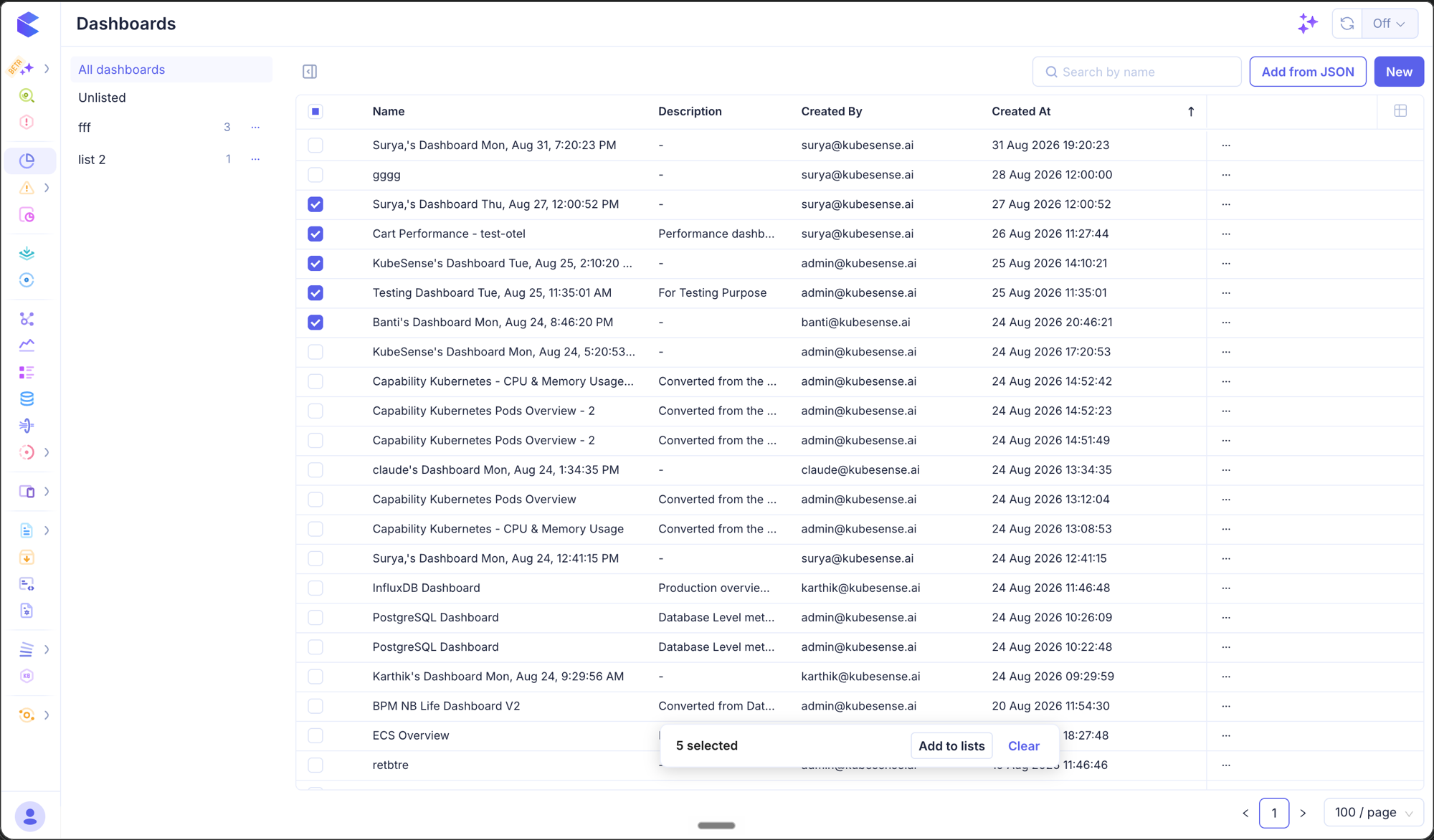This screenshot has height=840, width=1434.
Task: Open the pink clock report sidebar icon
Action: click(27, 215)
